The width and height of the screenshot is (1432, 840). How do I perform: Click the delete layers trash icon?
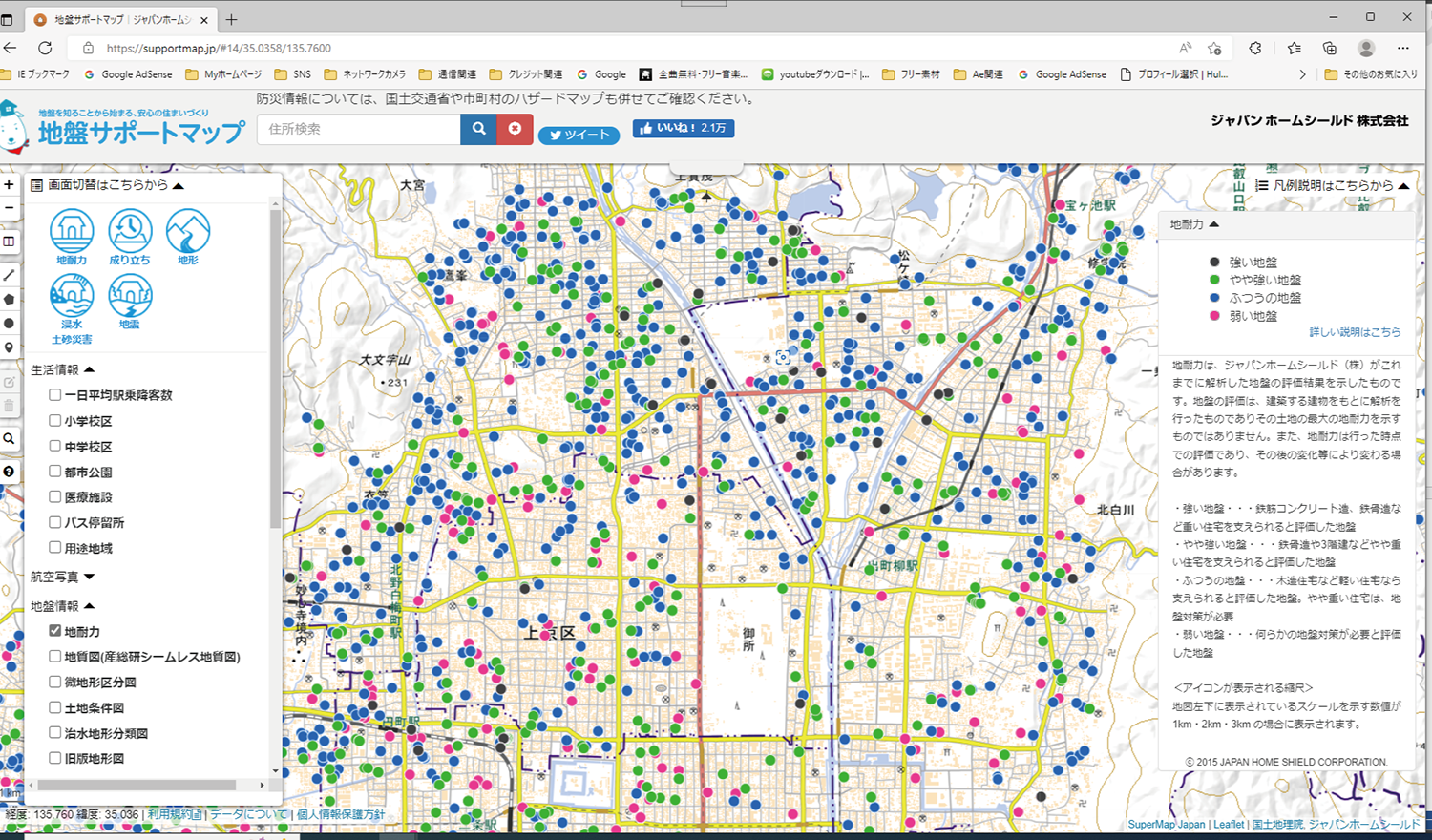click(9, 406)
